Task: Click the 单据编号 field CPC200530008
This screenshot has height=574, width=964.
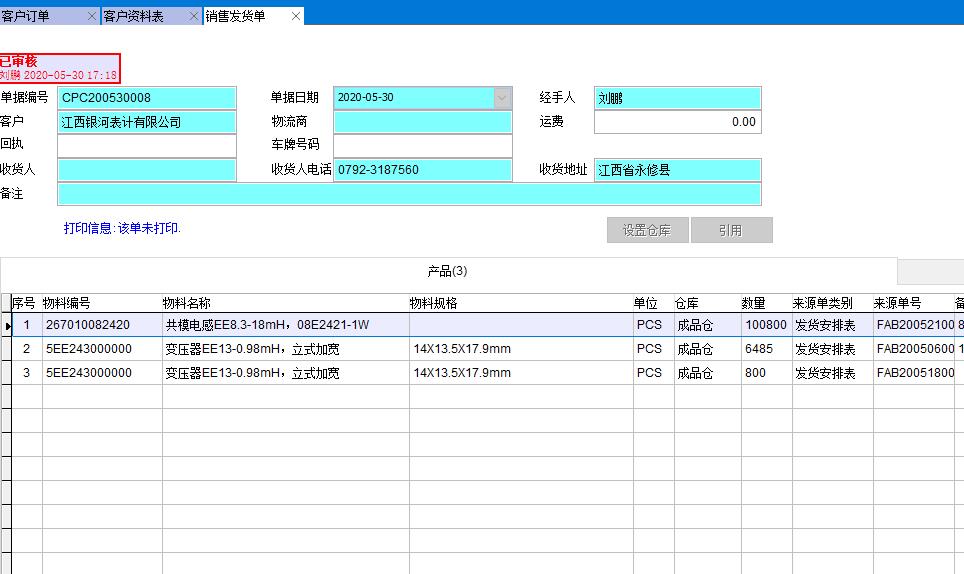Action: pos(146,98)
